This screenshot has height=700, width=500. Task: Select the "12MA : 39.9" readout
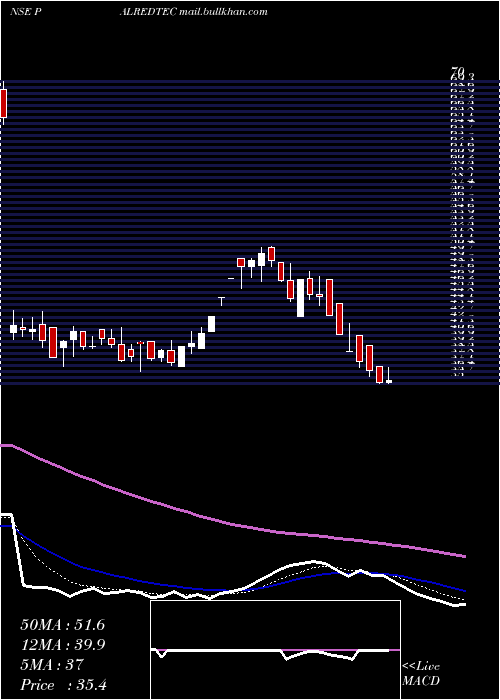[x=62, y=645]
